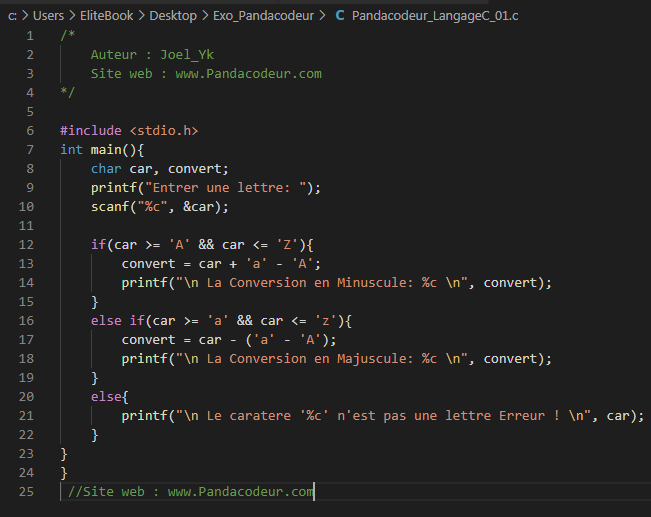This screenshot has width=651, height=517.
Task: Click 'scanf' call on line 10
Action: (x=110, y=207)
